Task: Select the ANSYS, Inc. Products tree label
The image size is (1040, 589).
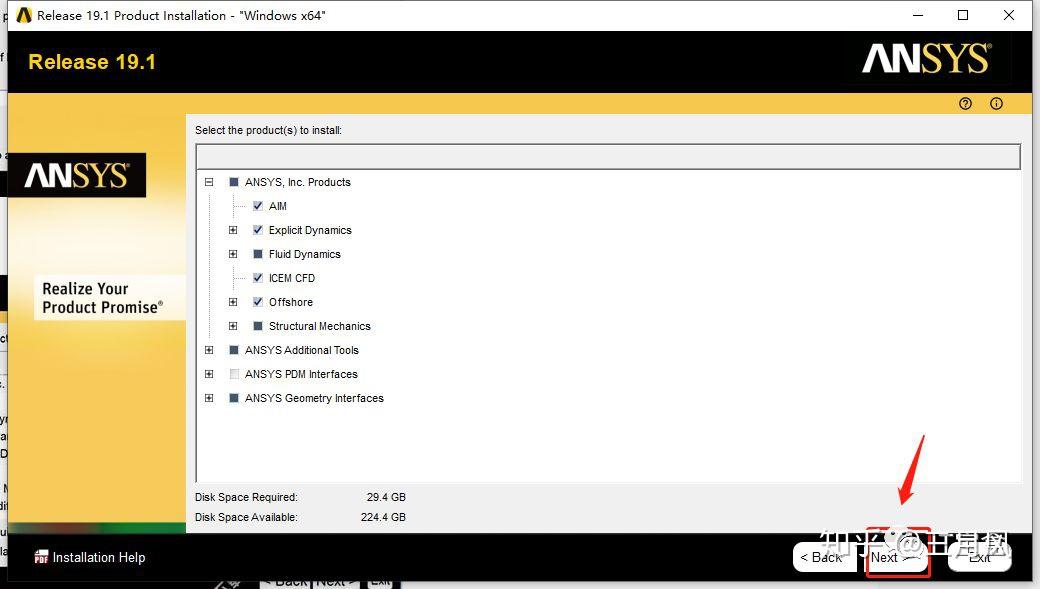Action: point(298,182)
